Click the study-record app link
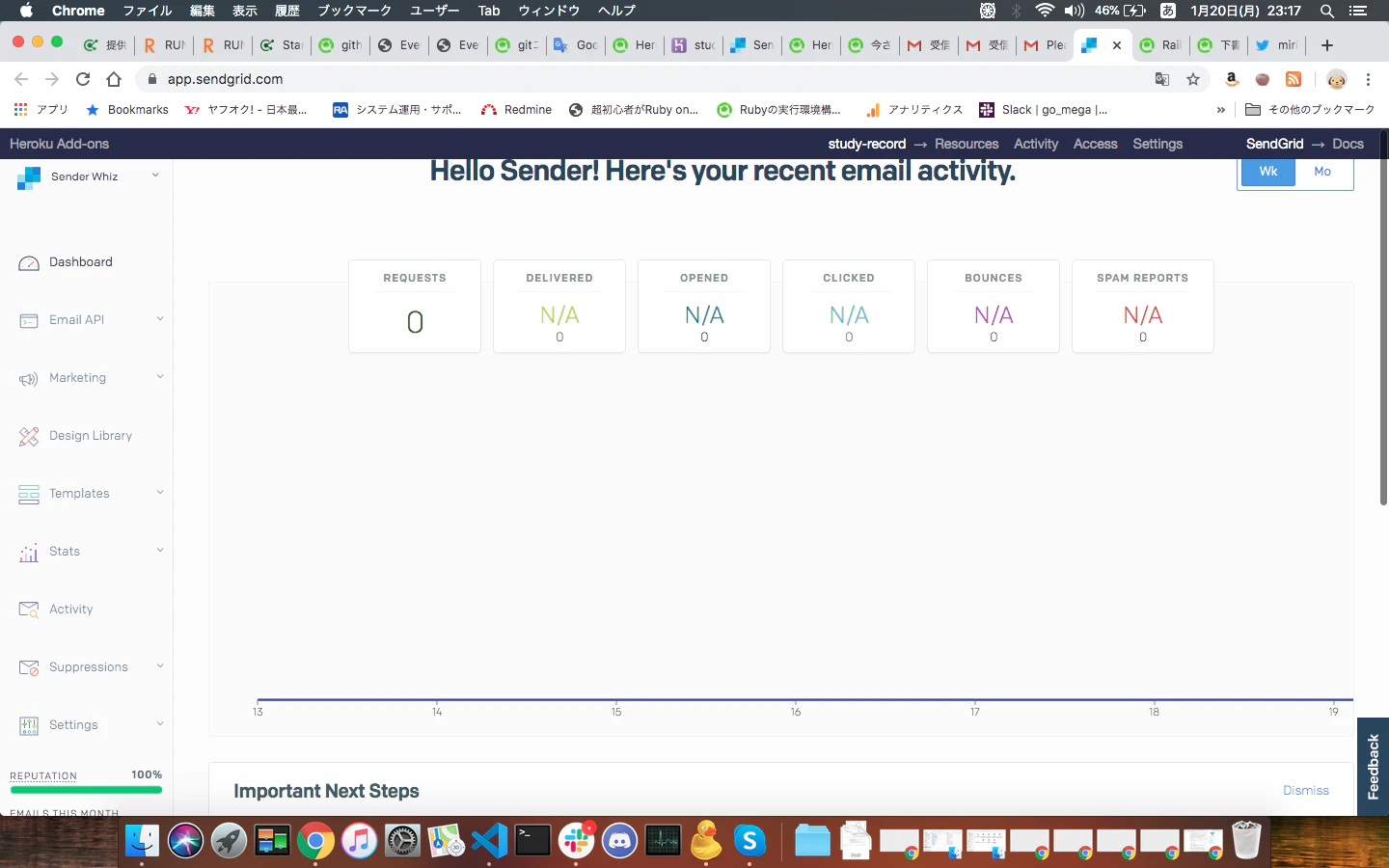The height and width of the screenshot is (868, 1389). (866, 144)
